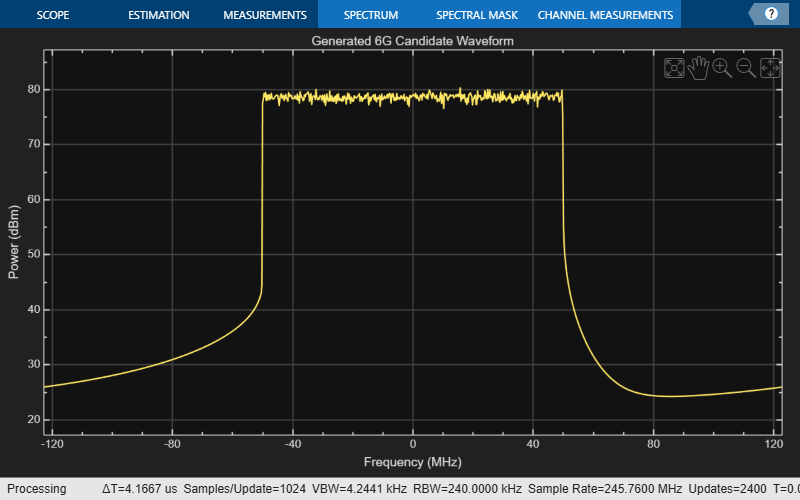Click the maximize axes icon
Viewport: 800px width, 500px height.
coord(674,68)
